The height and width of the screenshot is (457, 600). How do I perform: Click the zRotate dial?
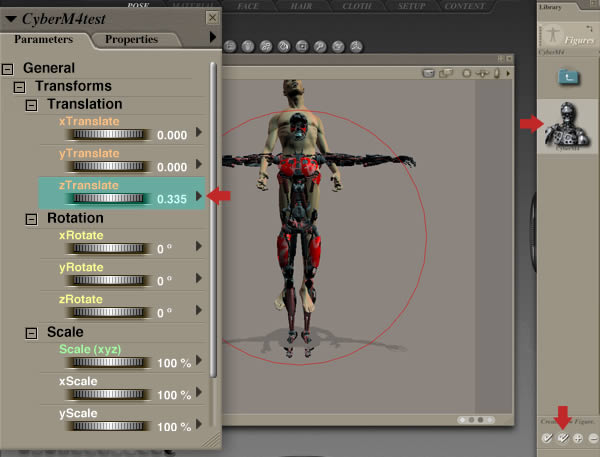pyautogui.click(x=108, y=312)
